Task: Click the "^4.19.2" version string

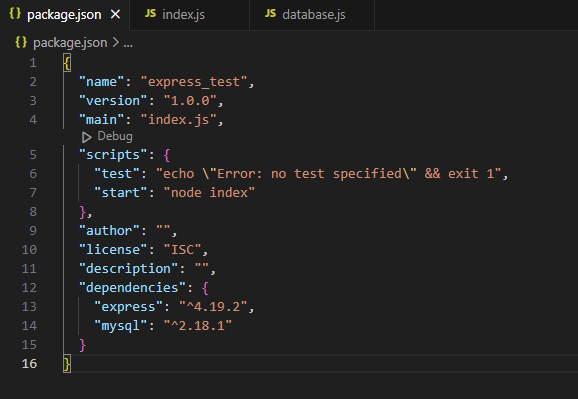Action: 213,307
